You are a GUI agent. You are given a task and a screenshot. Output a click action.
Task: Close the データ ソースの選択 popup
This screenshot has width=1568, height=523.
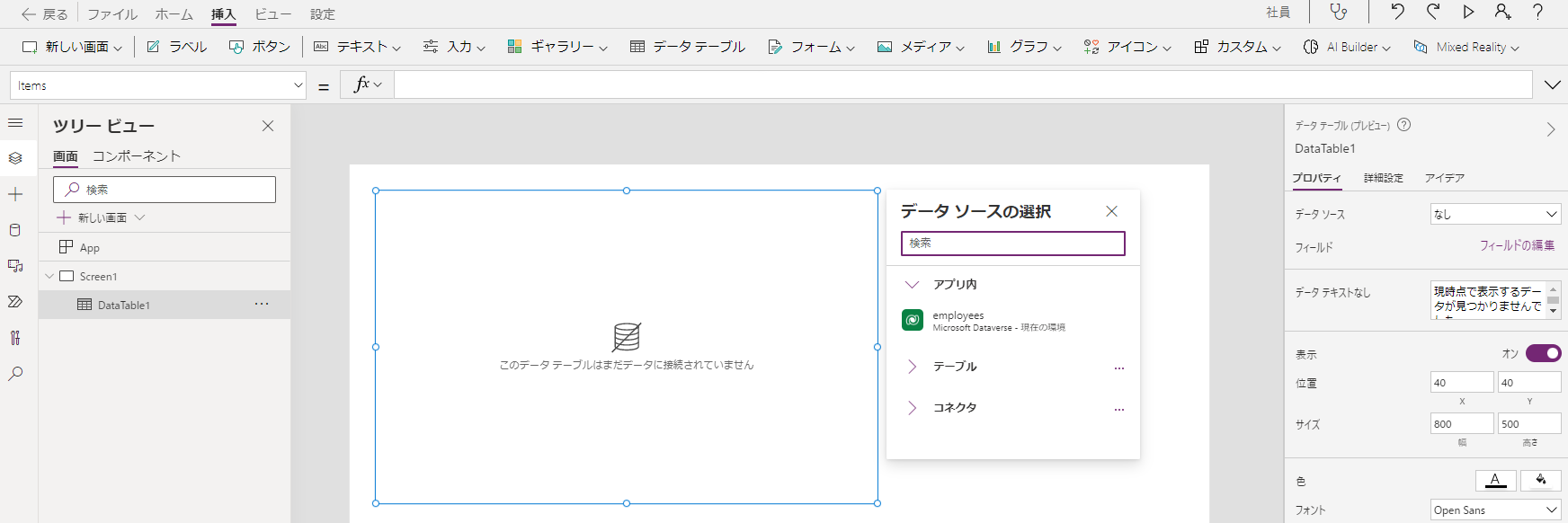[1112, 211]
